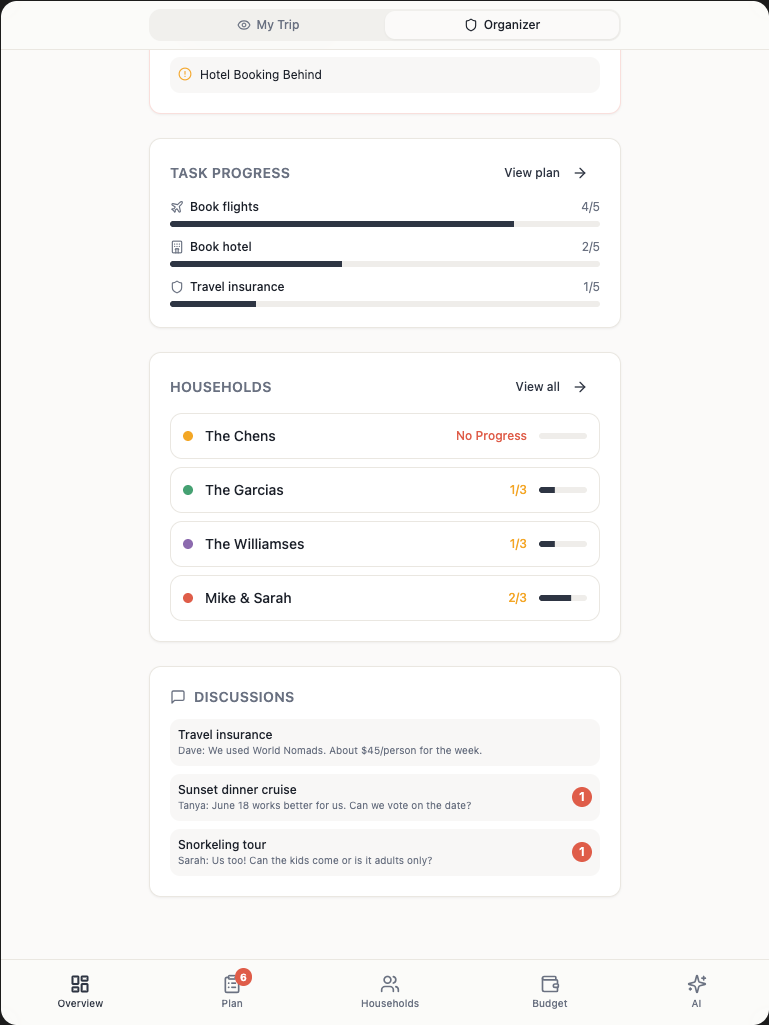
Task: Expand The Garcias household row
Action: click(385, 490)
